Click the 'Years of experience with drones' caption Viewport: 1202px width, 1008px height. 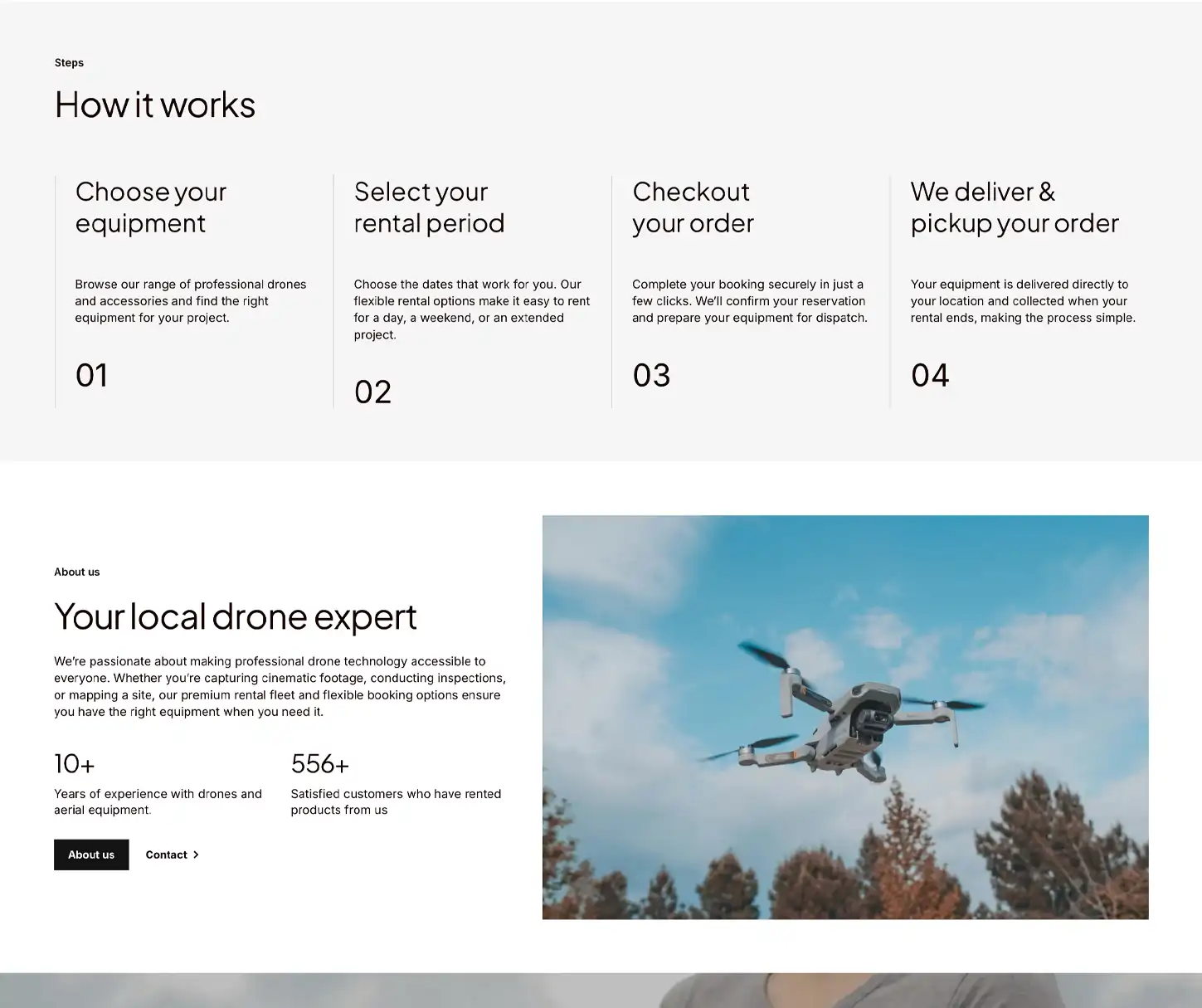[158, 801]
